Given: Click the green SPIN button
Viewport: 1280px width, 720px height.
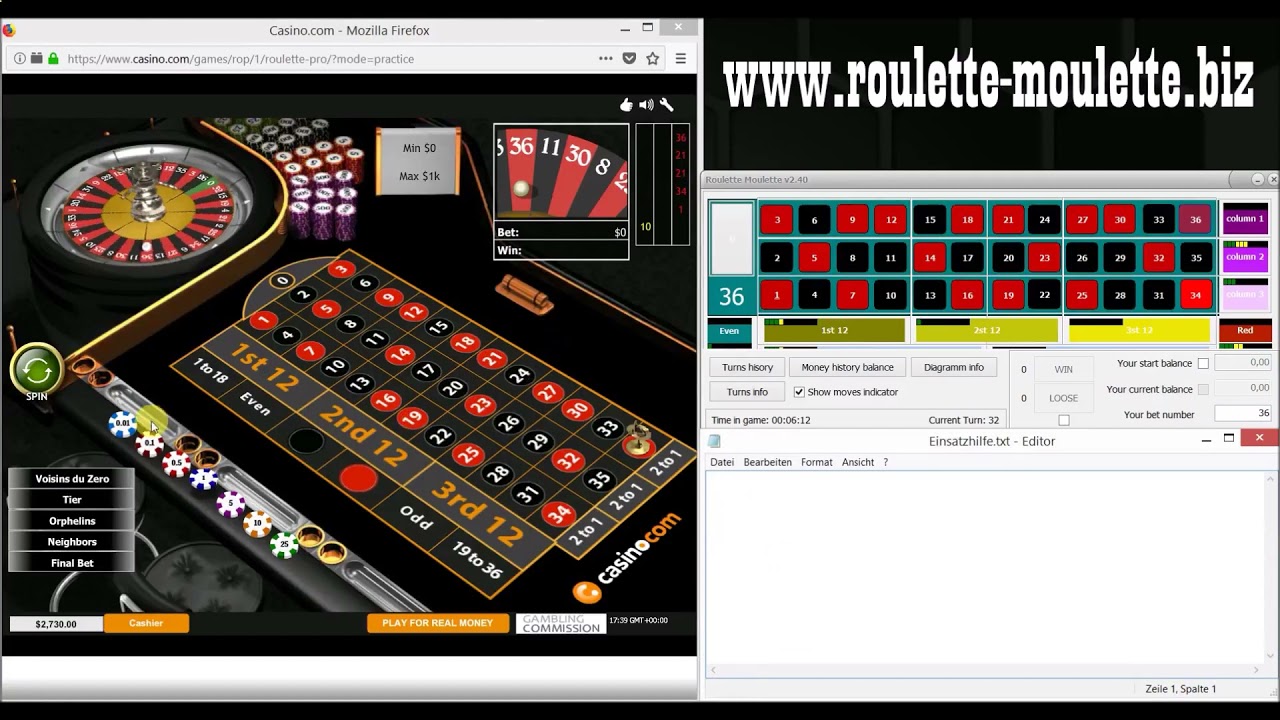Looking at the screenshot, I should tap(37, 370).
